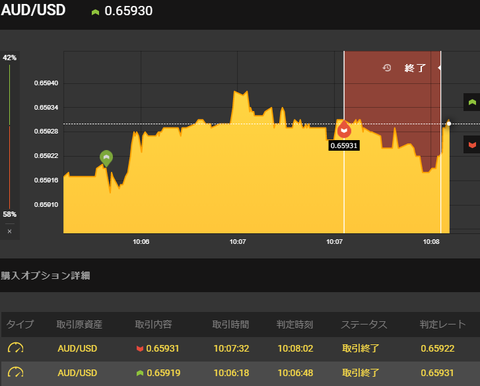Click AUD/USD in the 10:07:32 row
Image resolution: width=480 pixels, height=386 pixels.
tap(77, 349)
